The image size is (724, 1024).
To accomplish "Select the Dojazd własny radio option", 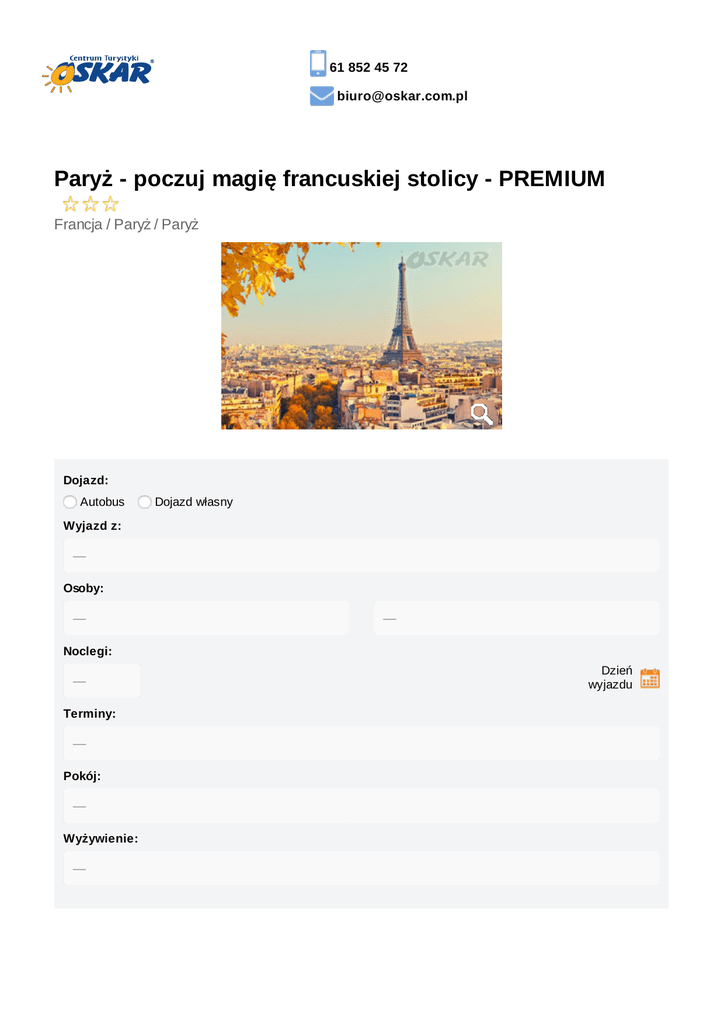I will 145,502.
